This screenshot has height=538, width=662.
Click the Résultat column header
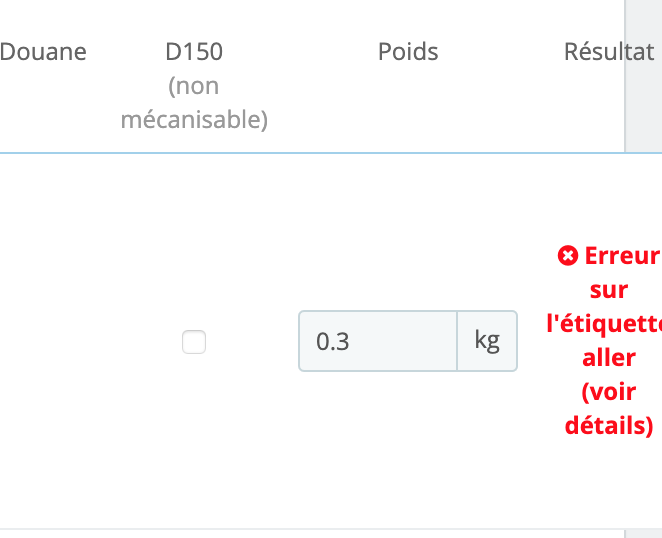[x=608, y=52]
